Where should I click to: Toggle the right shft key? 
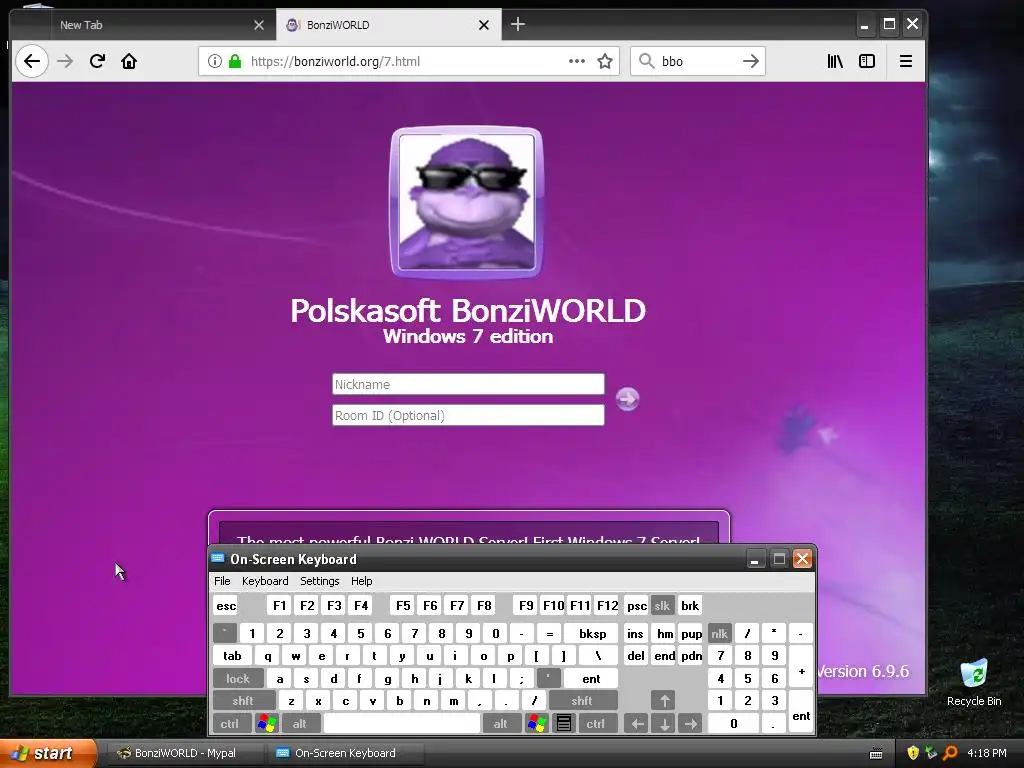coord(582,701)
